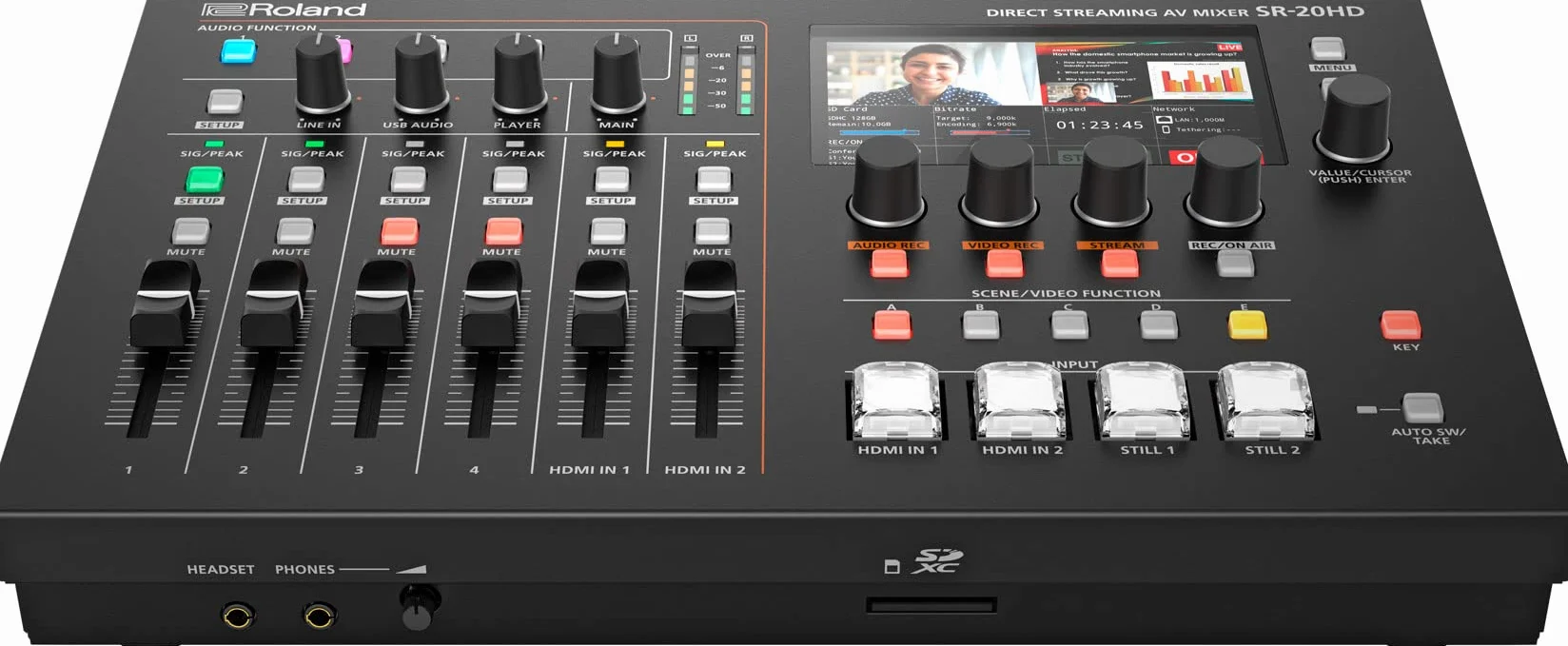Select the yellow scene E button
The height and width of the screenshot is (646, 1568).
coord(1248,324)
